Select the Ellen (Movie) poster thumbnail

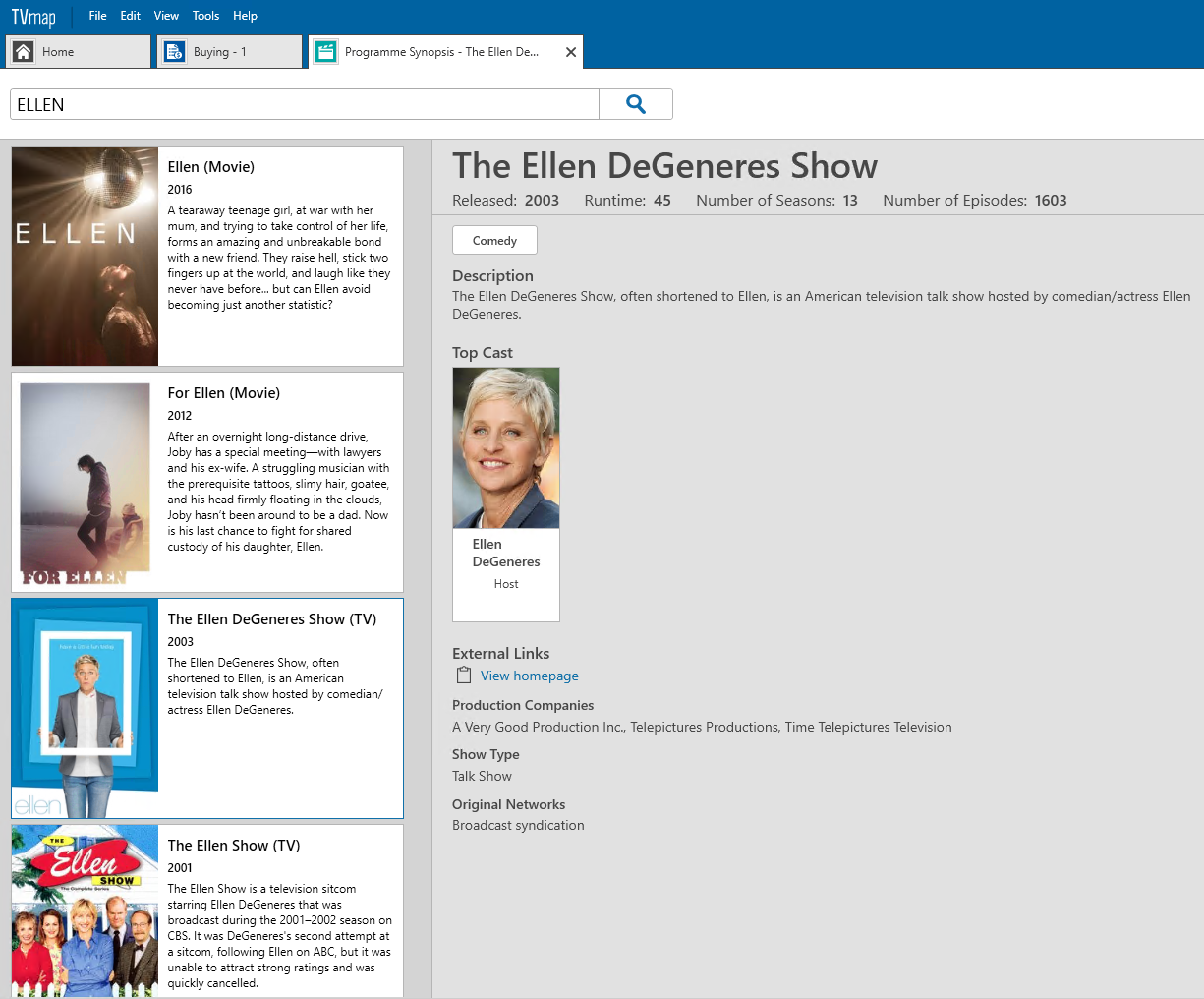click(x=85, y=256)
